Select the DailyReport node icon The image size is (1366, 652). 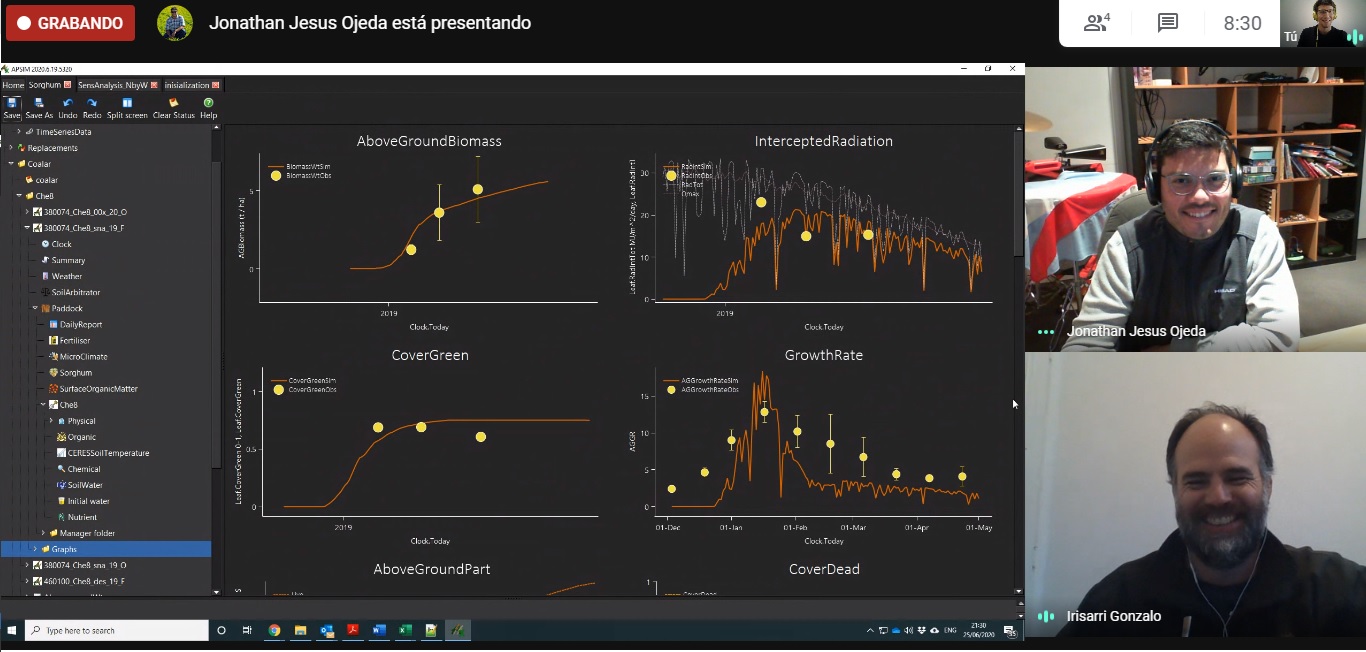53,324
